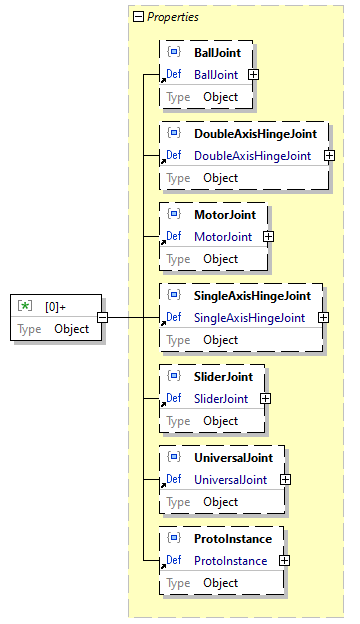The image size is (360, 624).
Task: Click the BallJoint object icon
Action: (x=174, y=52)
